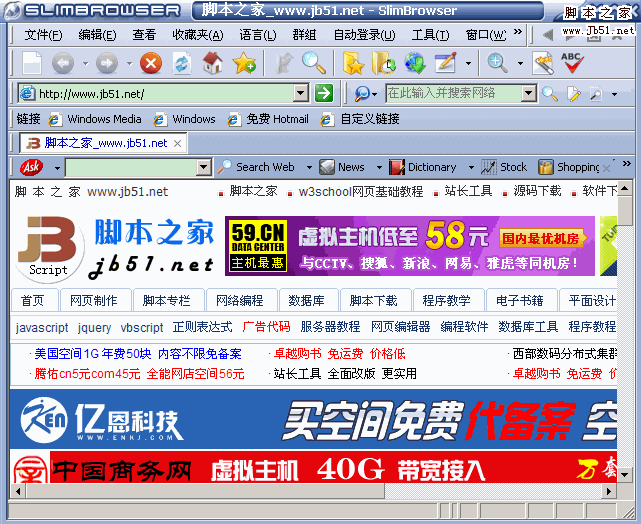Expand the address bar URL dropdown
The width and height of the screenshot is (641, 524).
point(301,93)
